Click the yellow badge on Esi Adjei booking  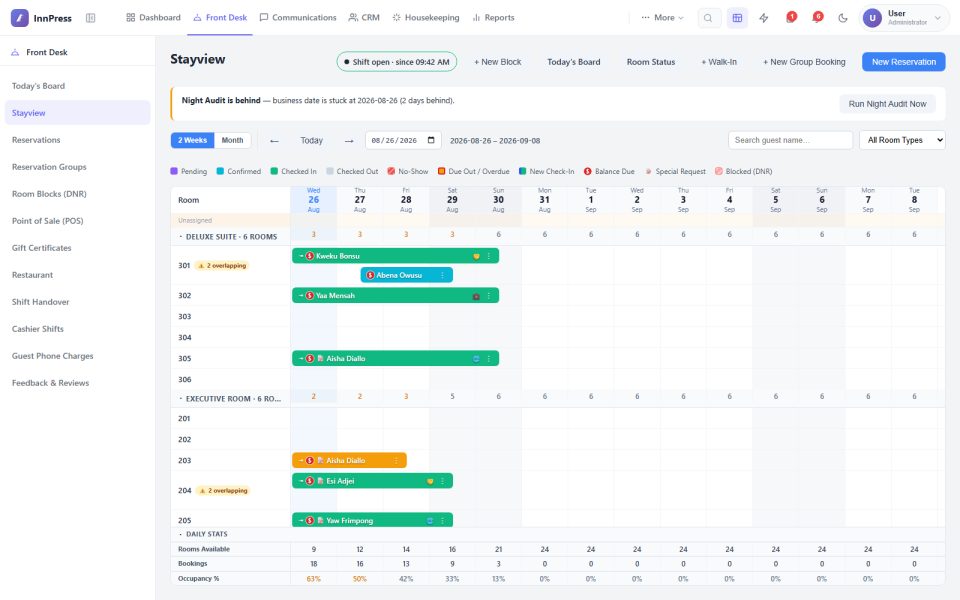click(x=430, y=481)
